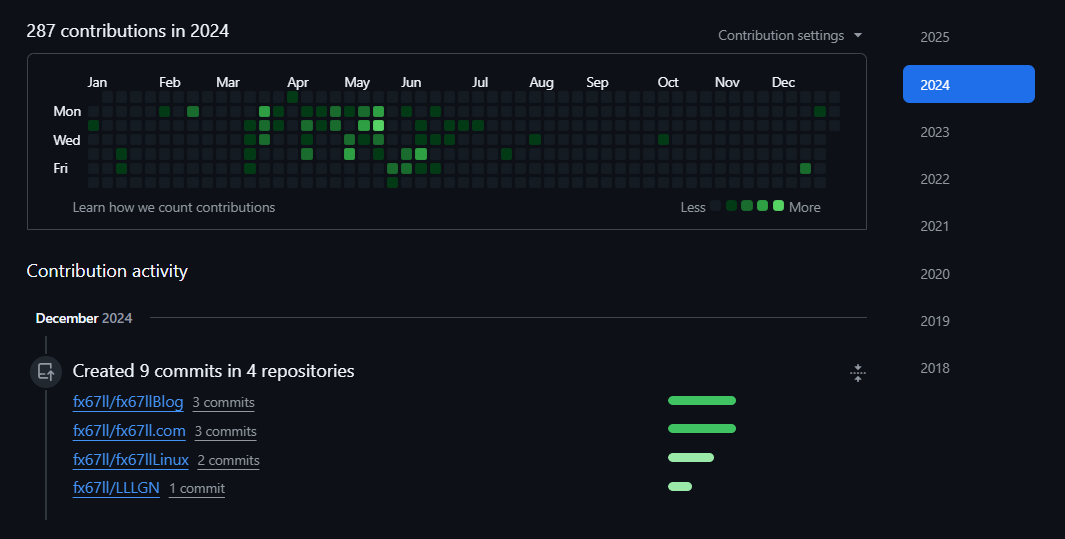This screenshot has height=539, width=1065.
Task: Click the Oct month label
Action: [x=668, y=82]
